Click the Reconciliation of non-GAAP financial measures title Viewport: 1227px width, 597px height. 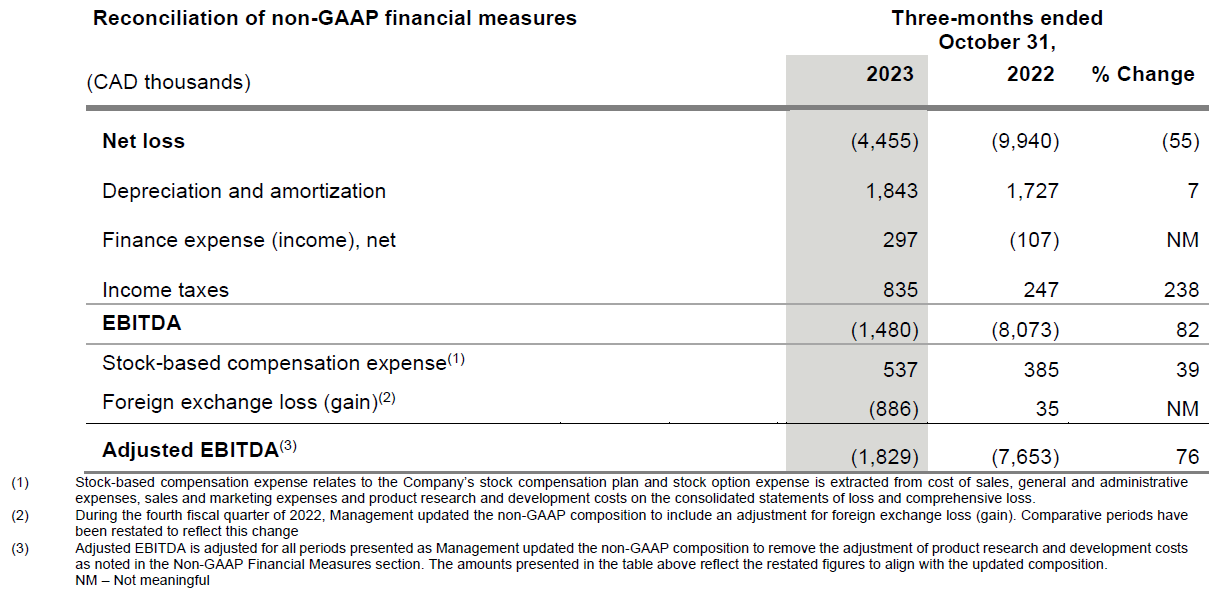click(x=334, y=18)
